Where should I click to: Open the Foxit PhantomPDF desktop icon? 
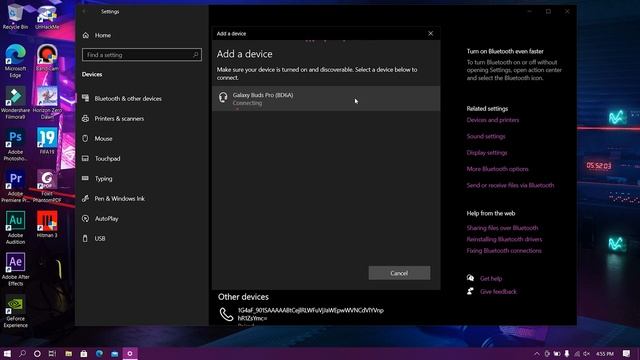[x=47, y=186]
